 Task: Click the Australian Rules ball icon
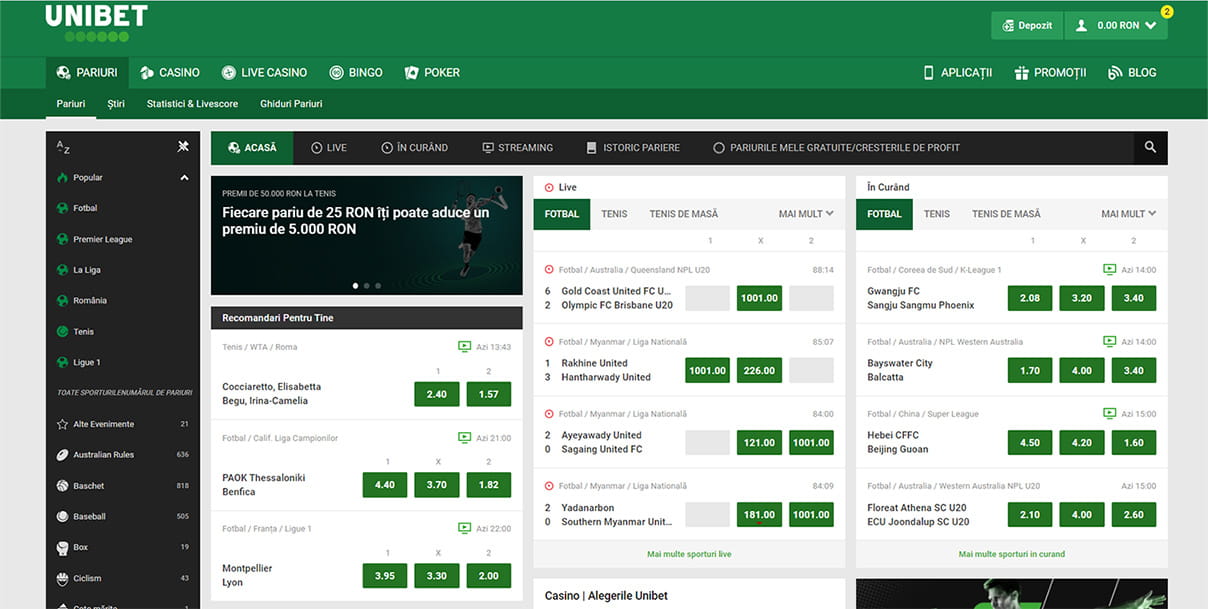point(63,455)
